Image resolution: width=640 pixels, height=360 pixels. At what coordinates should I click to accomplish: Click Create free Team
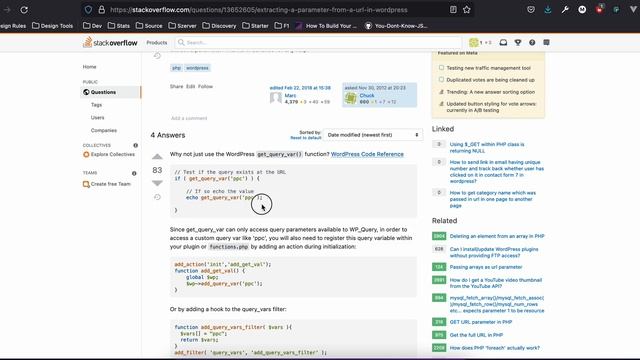(107, 184)
